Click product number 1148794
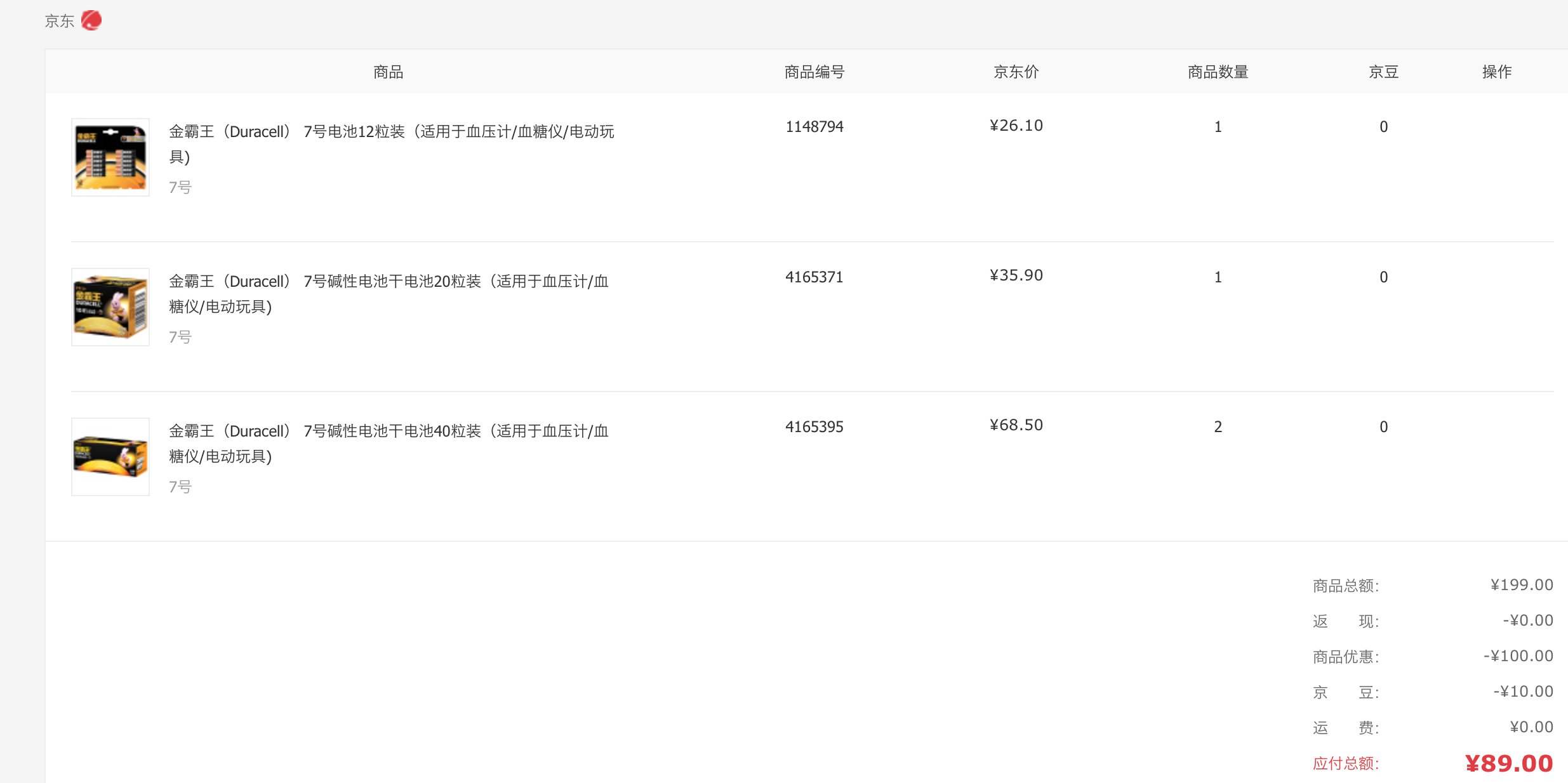 coord(814,127)
